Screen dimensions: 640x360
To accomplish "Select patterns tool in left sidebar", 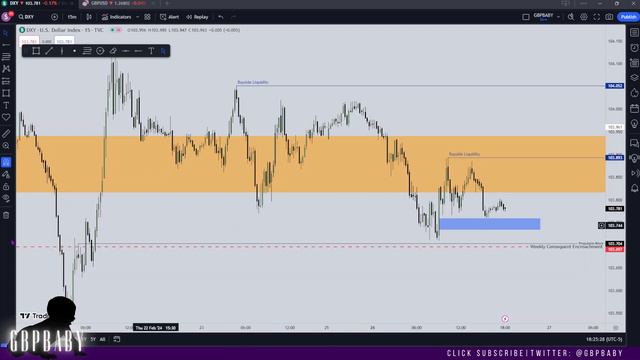I will tap(6, 69).
